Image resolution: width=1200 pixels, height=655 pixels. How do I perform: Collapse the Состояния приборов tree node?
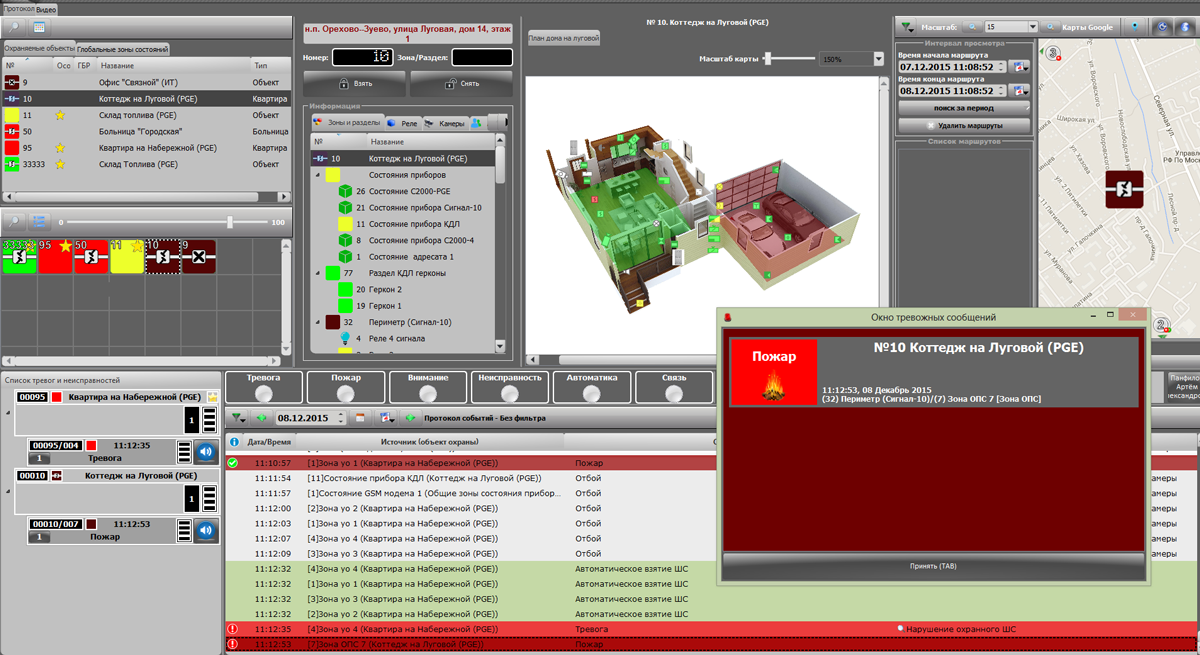pos(318,174)
